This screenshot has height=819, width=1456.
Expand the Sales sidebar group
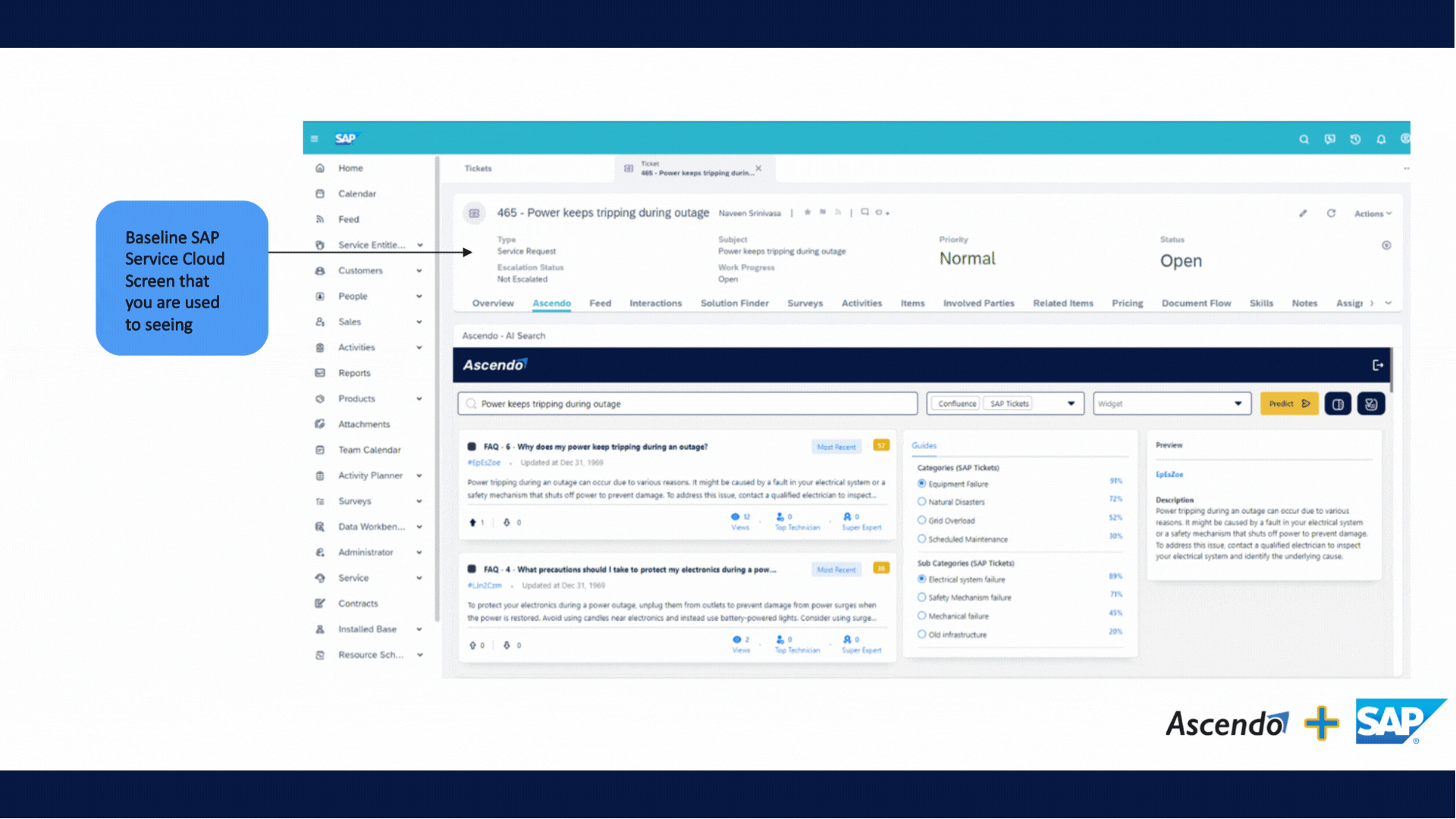[x=419, y=322]
